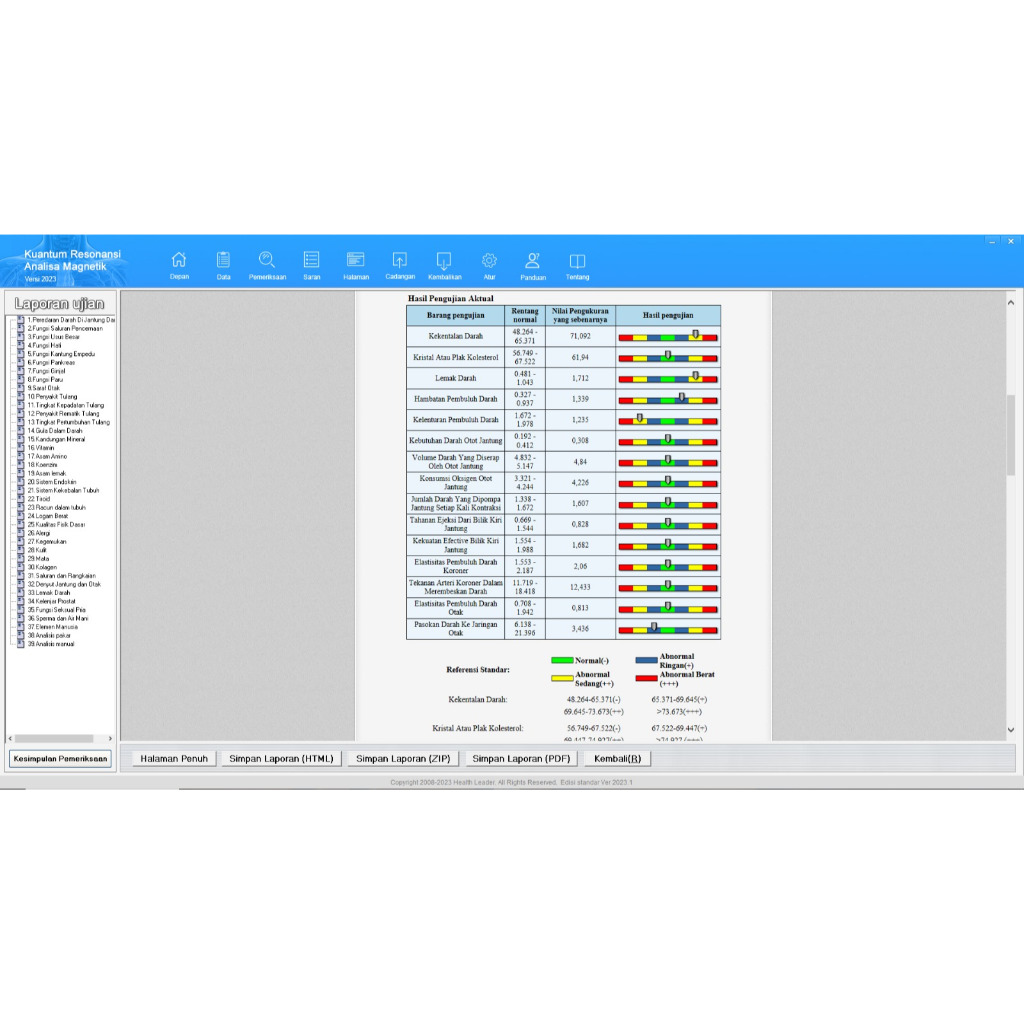
Task: Click Halaman Penuh button
Action: tap(174, 758)
